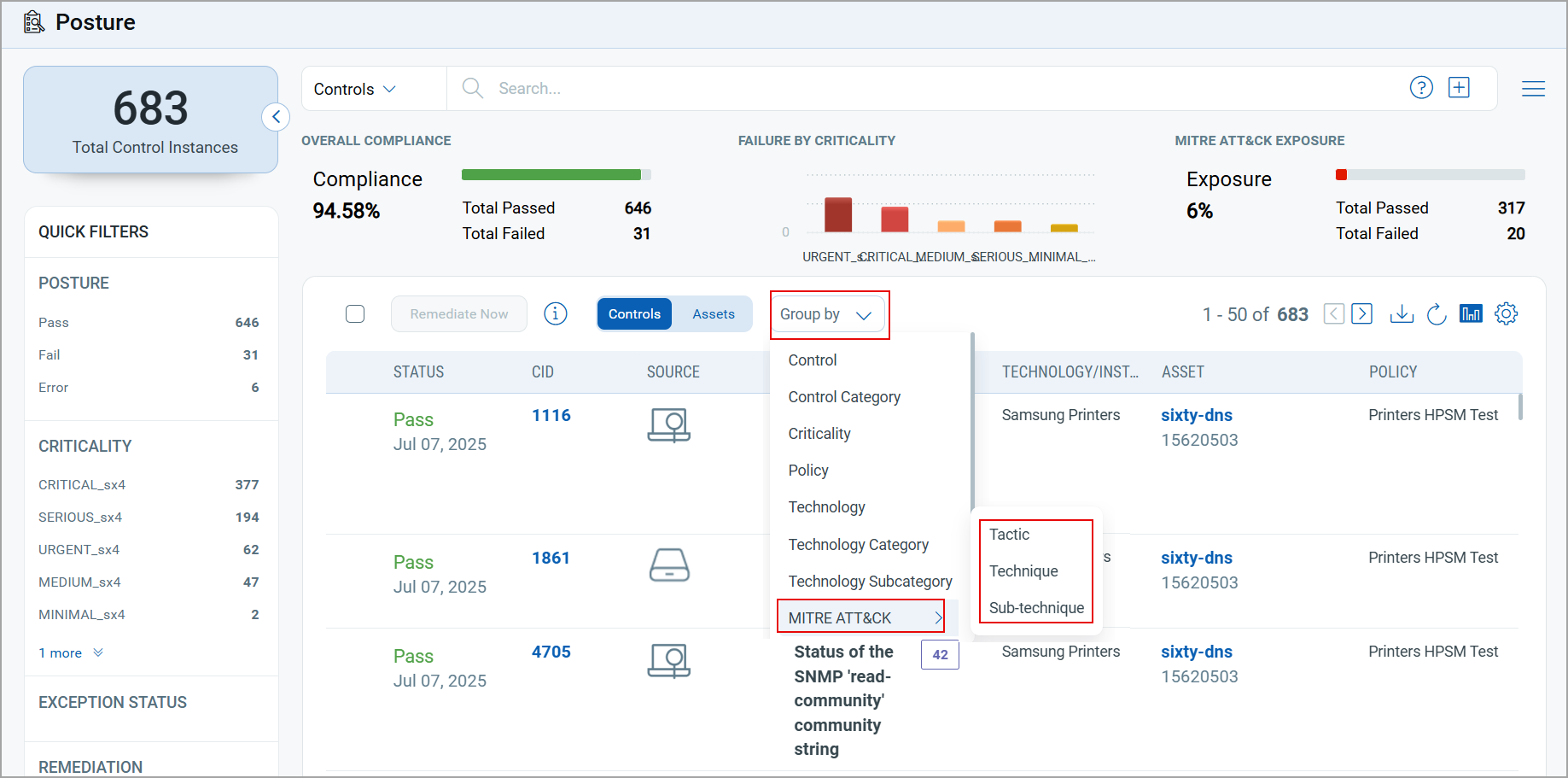Click inside the Search field

597,88
